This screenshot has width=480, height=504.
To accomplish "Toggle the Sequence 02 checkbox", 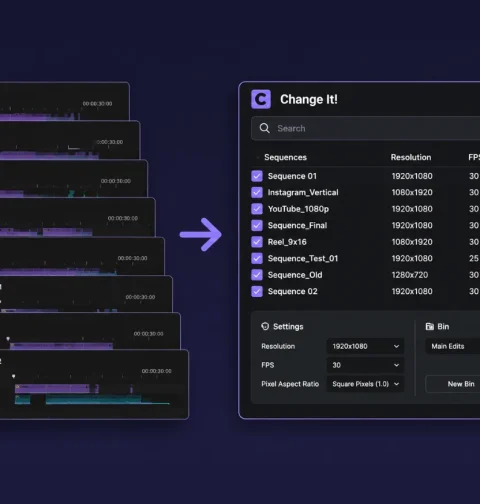I will click(x=257, y=291).
